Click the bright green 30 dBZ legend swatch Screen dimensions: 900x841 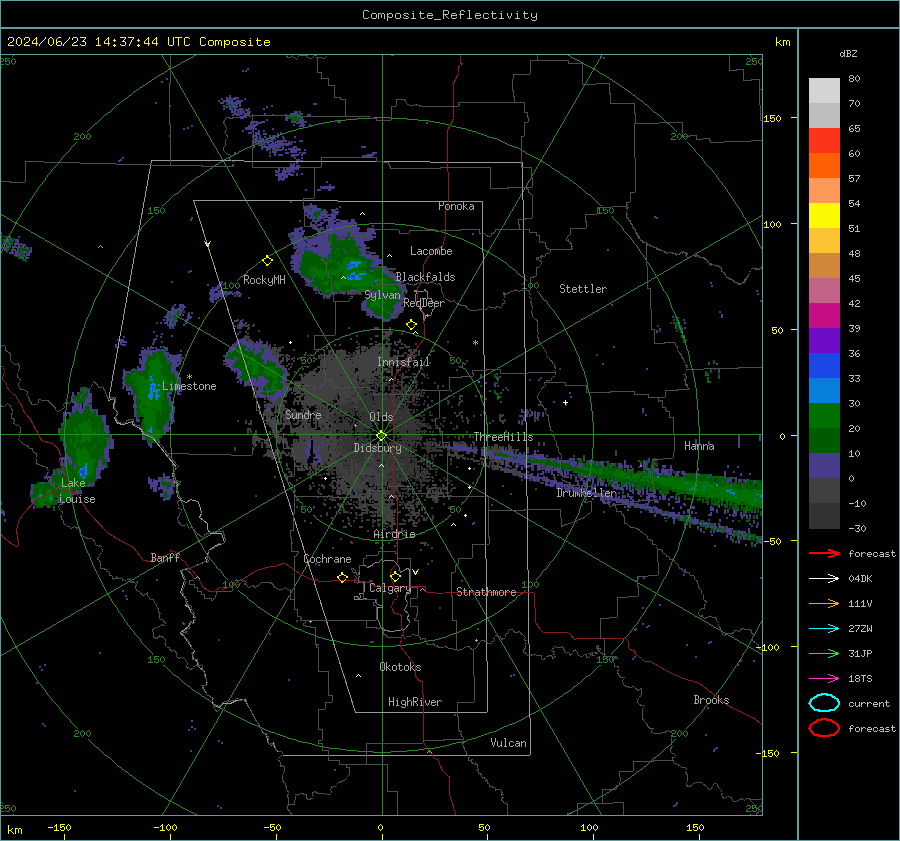[x=824, y=416]
